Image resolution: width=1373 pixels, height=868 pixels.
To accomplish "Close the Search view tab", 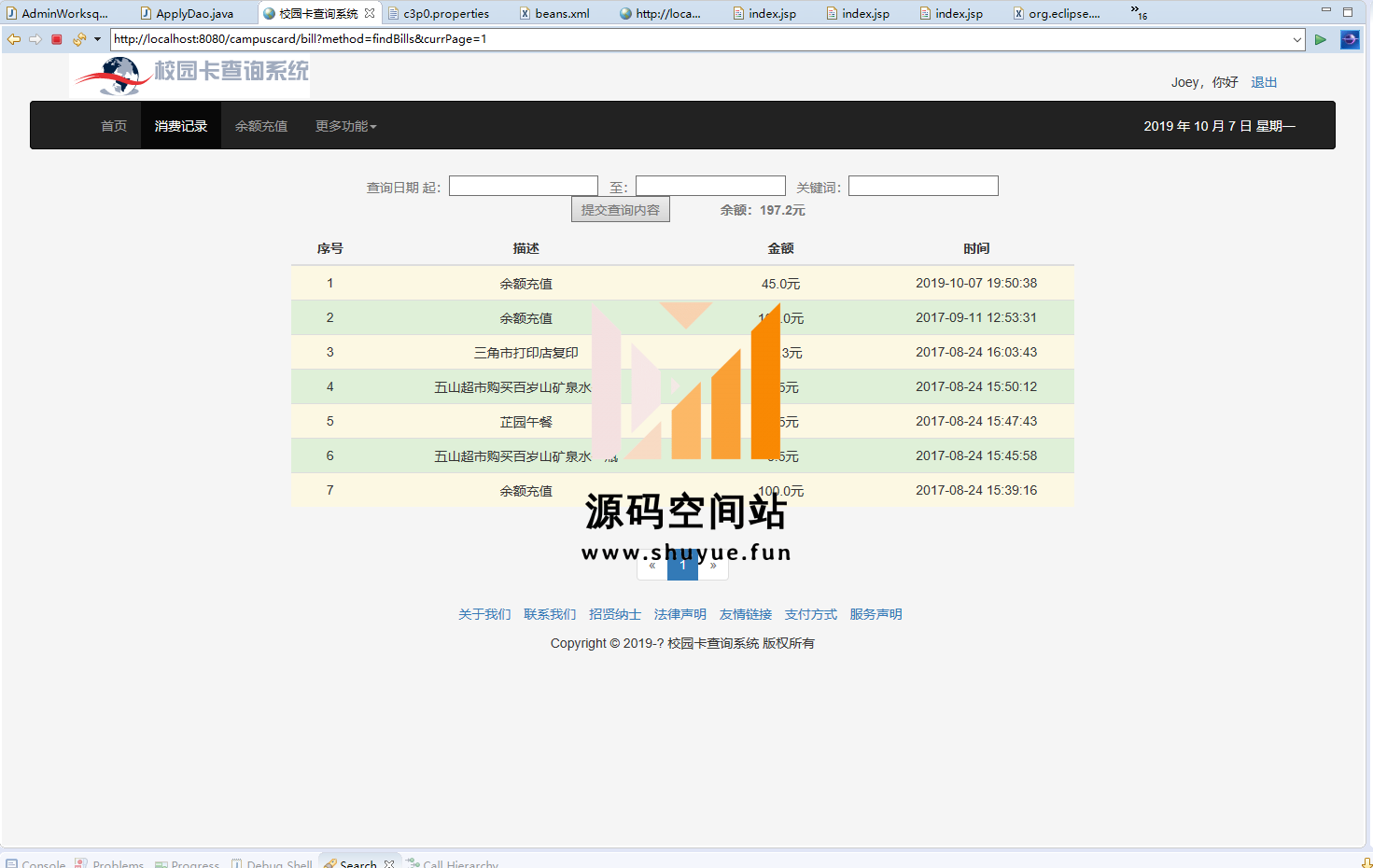I will tap(389, 864).
